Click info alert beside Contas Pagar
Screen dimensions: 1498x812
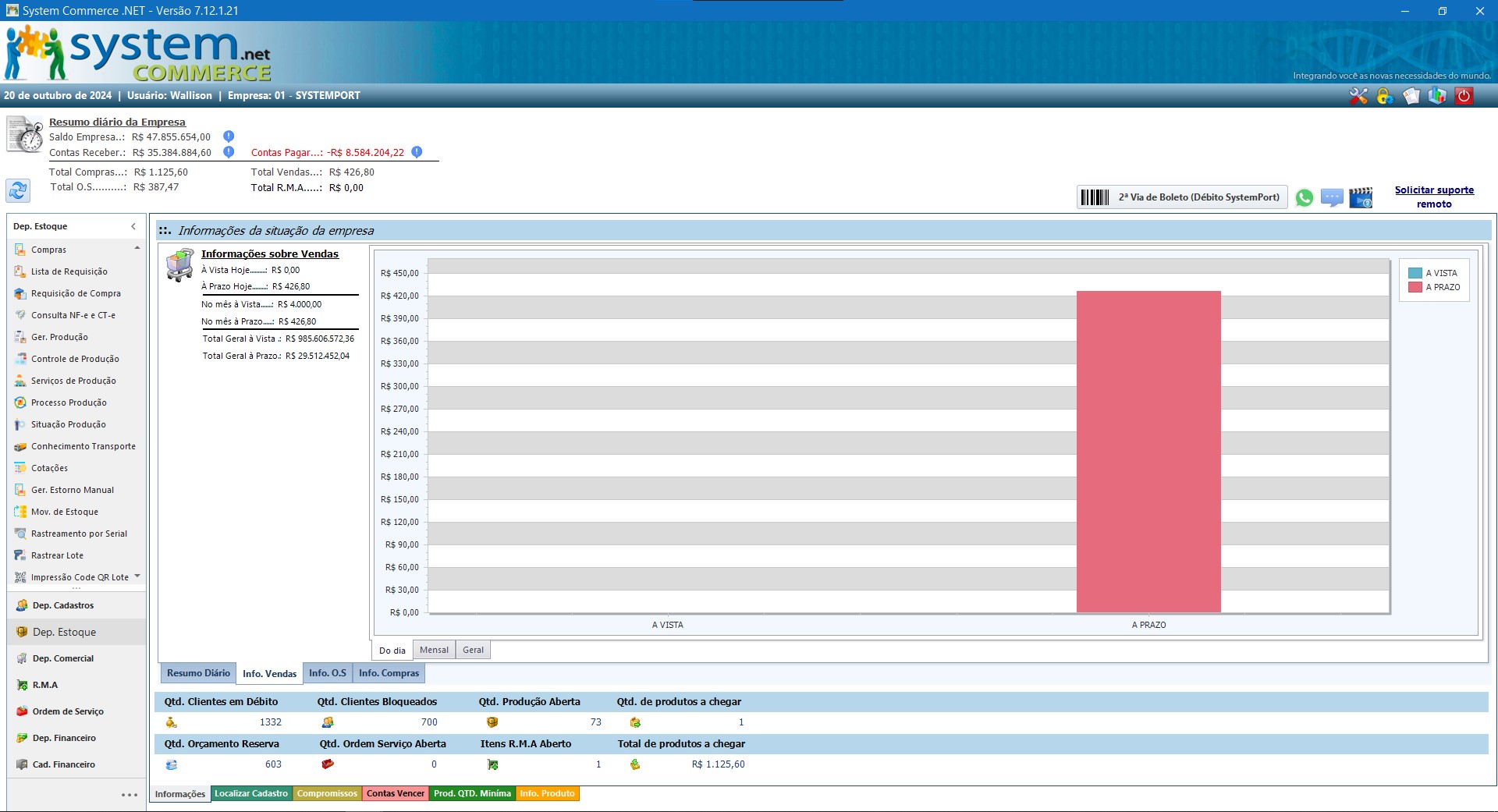(x=417, y=152)
